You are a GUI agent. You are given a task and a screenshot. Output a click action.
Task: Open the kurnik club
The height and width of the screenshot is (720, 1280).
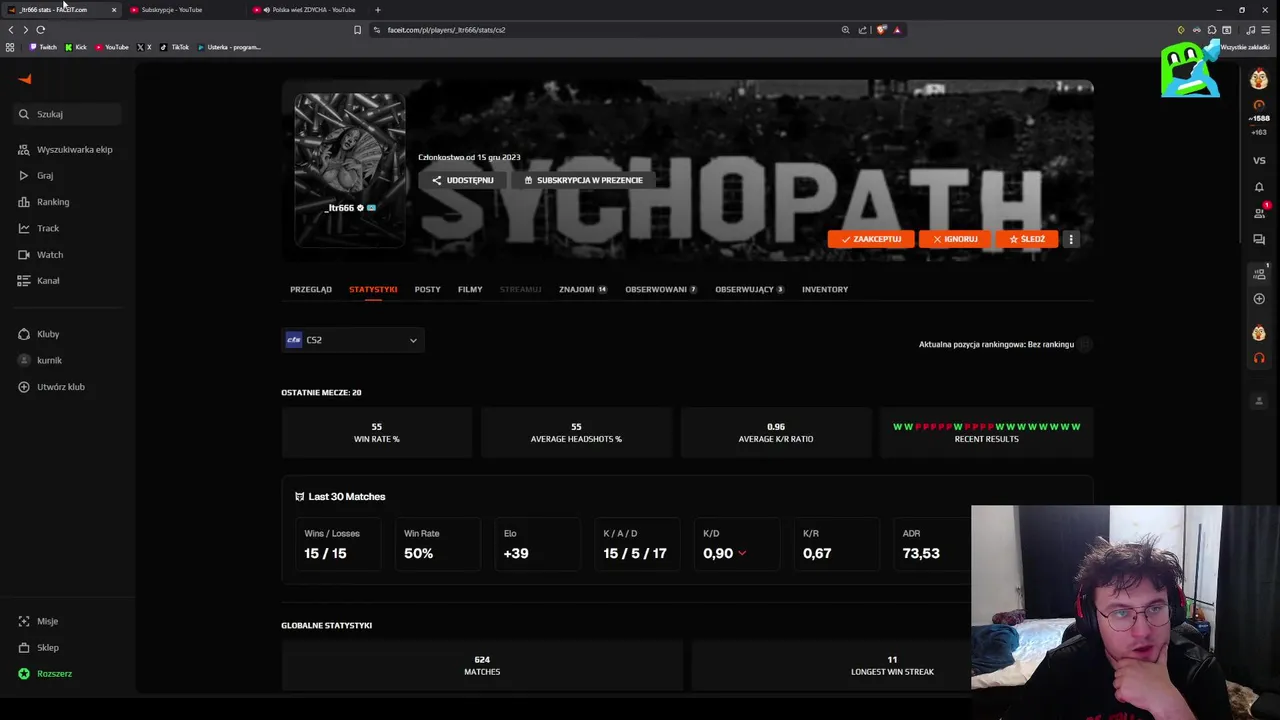click(40, 360)
